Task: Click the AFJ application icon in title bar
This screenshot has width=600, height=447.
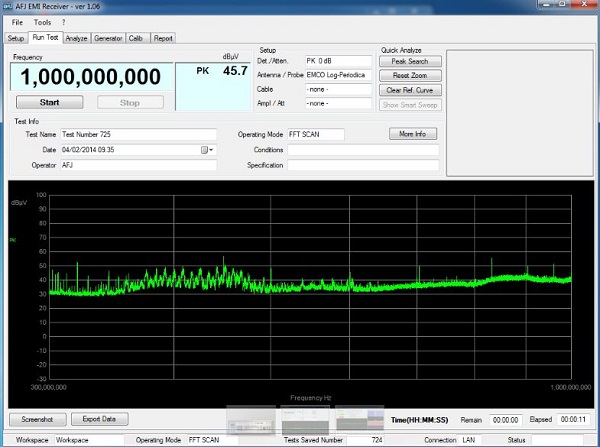Action: pos(8,6)
